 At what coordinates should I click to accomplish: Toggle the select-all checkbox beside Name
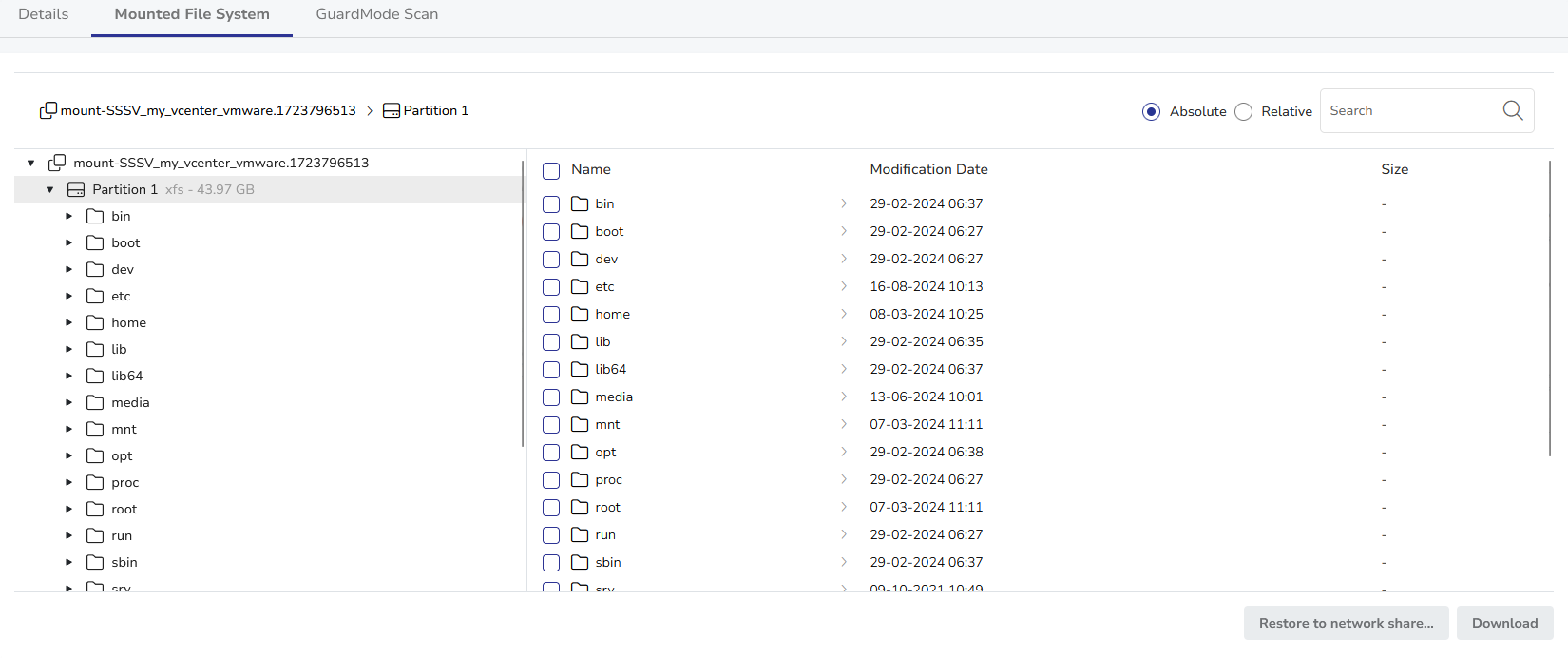click(551, 170)
